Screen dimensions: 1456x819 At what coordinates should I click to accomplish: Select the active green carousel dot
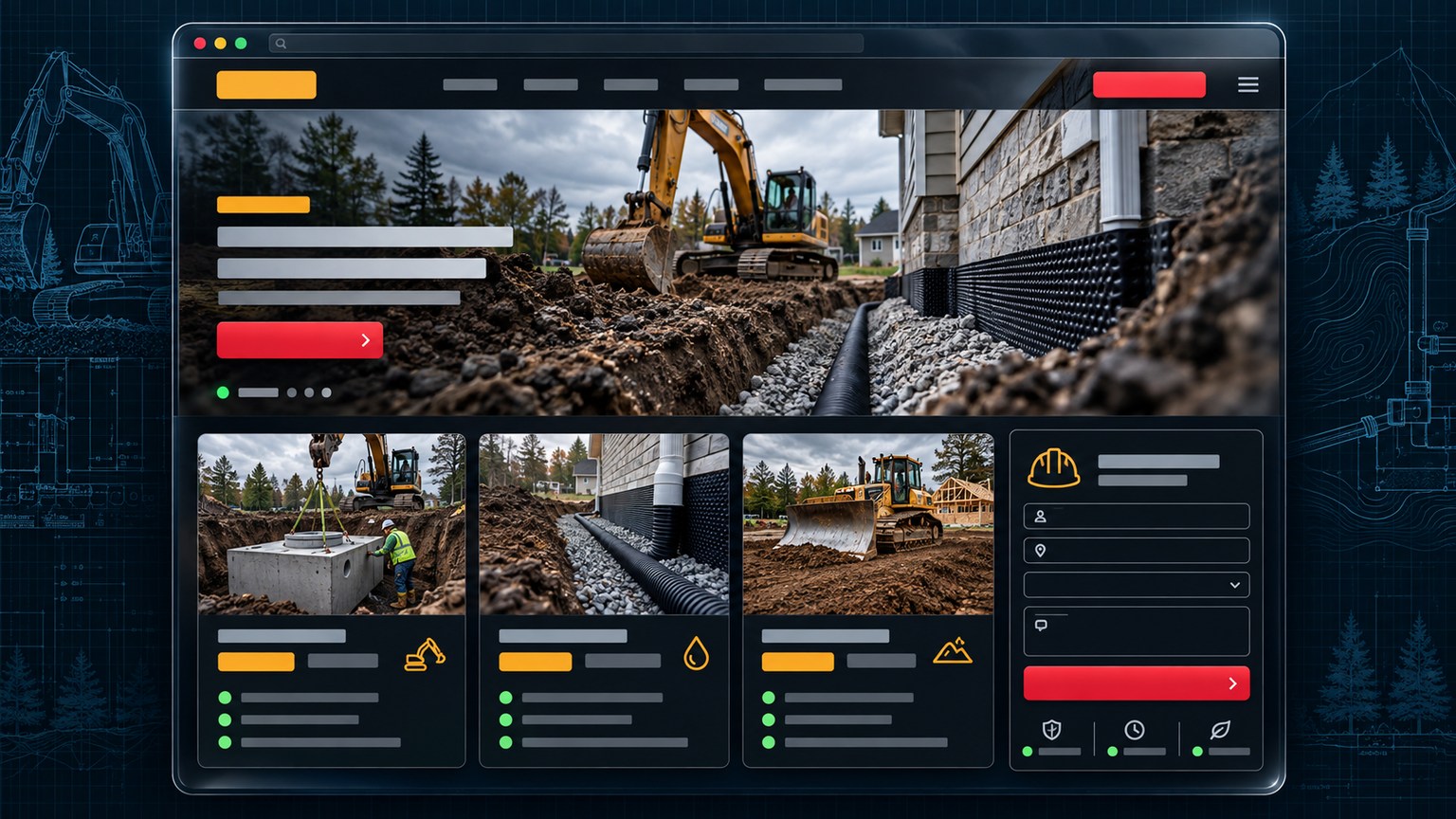tap(223, 392)
